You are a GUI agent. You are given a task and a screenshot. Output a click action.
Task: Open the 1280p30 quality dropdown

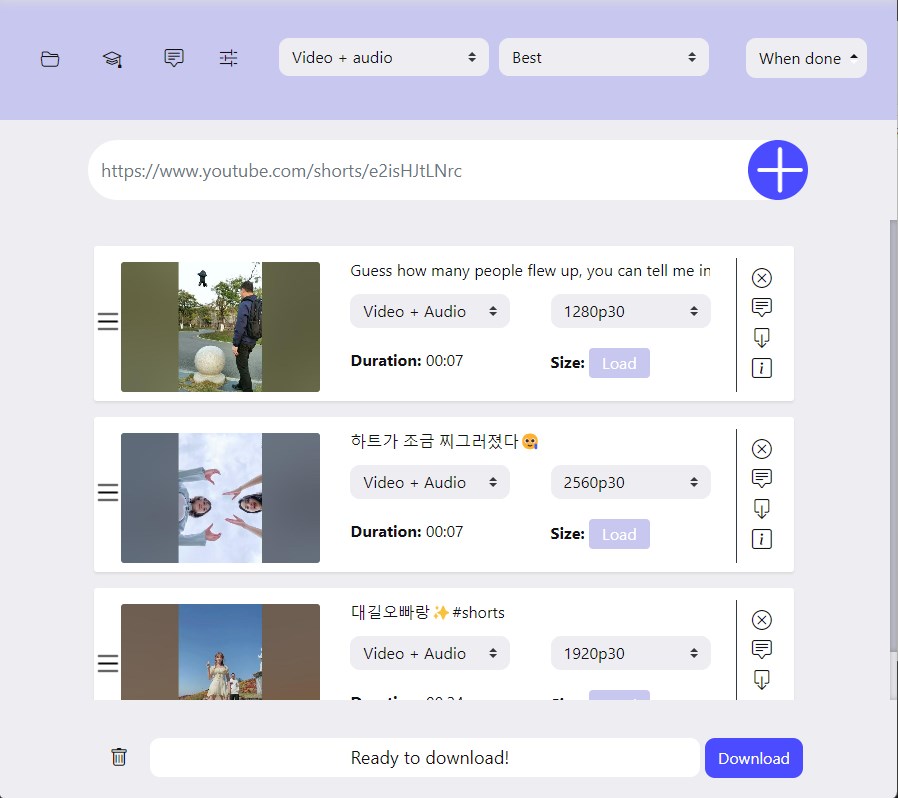click(x=631, y=311)
